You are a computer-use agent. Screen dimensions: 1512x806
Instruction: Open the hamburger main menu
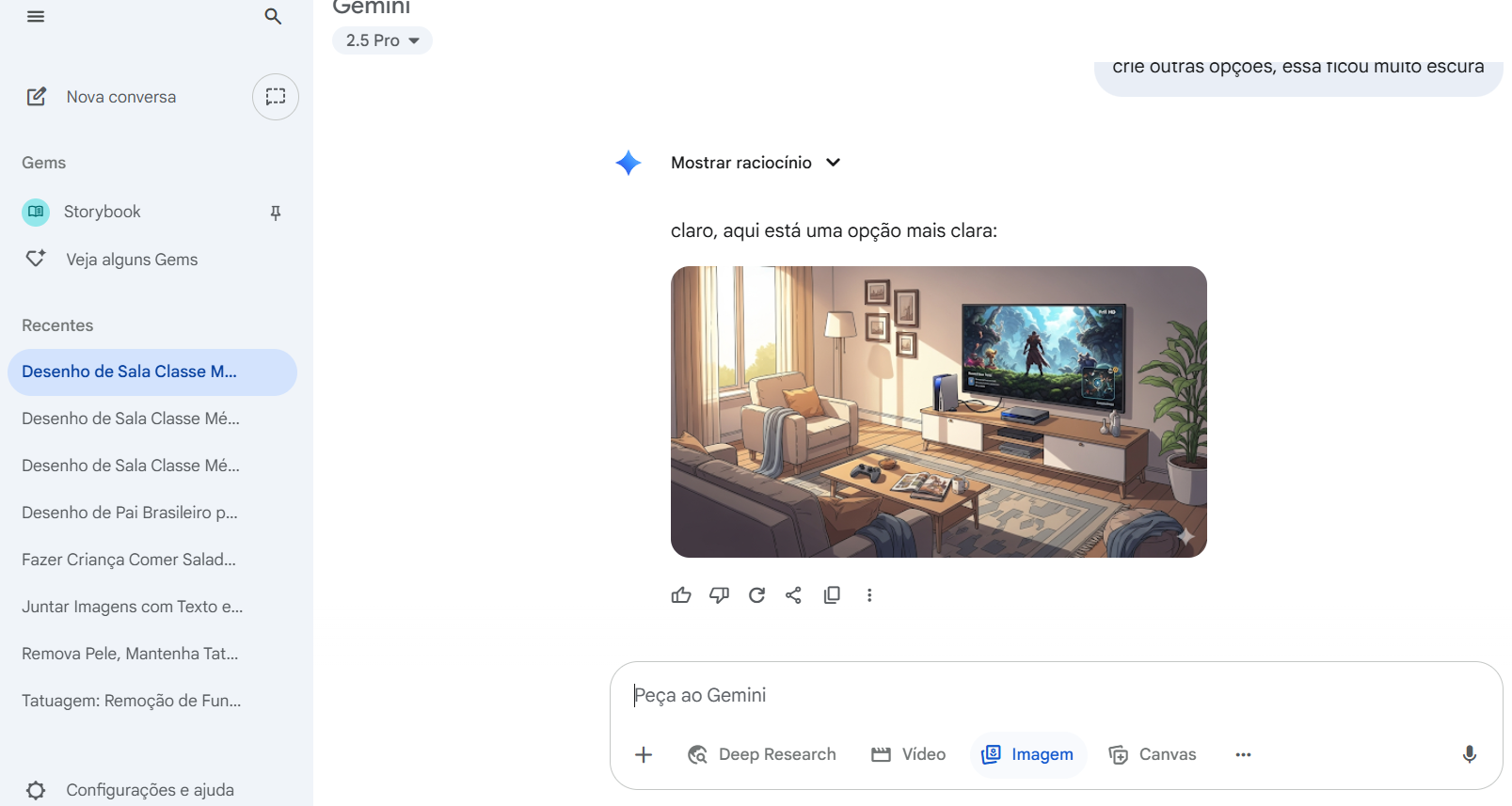coord(36,17)
